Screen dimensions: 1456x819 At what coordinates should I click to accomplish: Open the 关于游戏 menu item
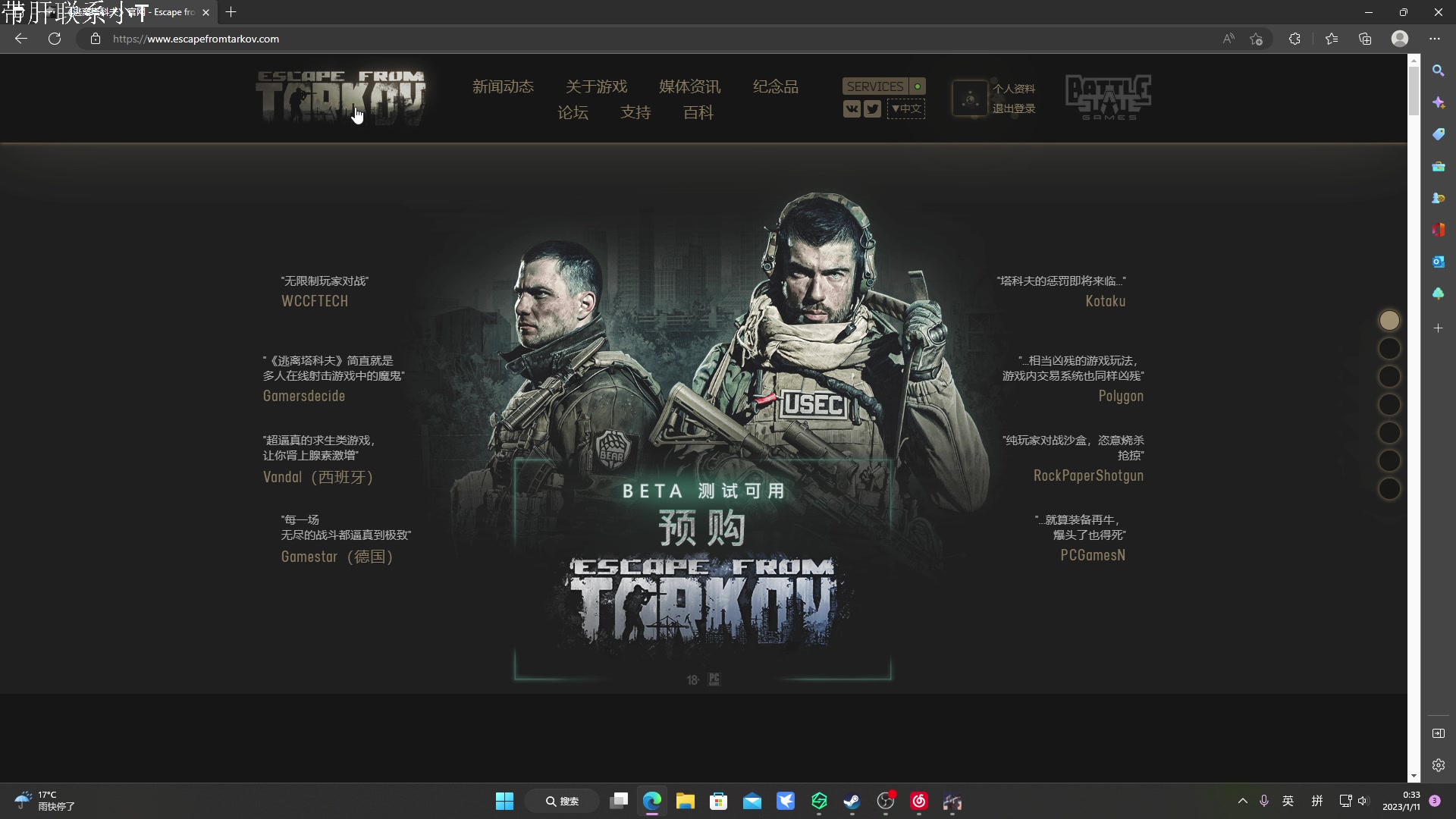[596, 86]
